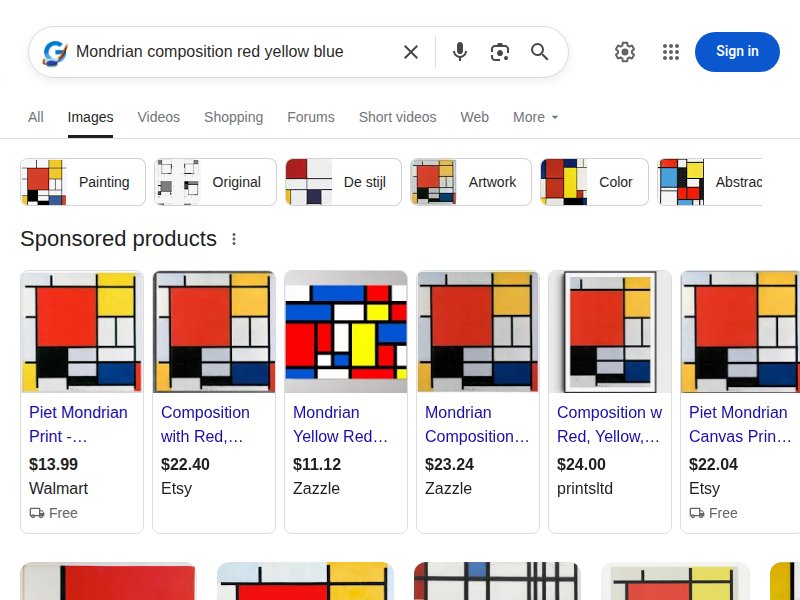
Task: Open Google Lens camera search
Action: [500, 52]
